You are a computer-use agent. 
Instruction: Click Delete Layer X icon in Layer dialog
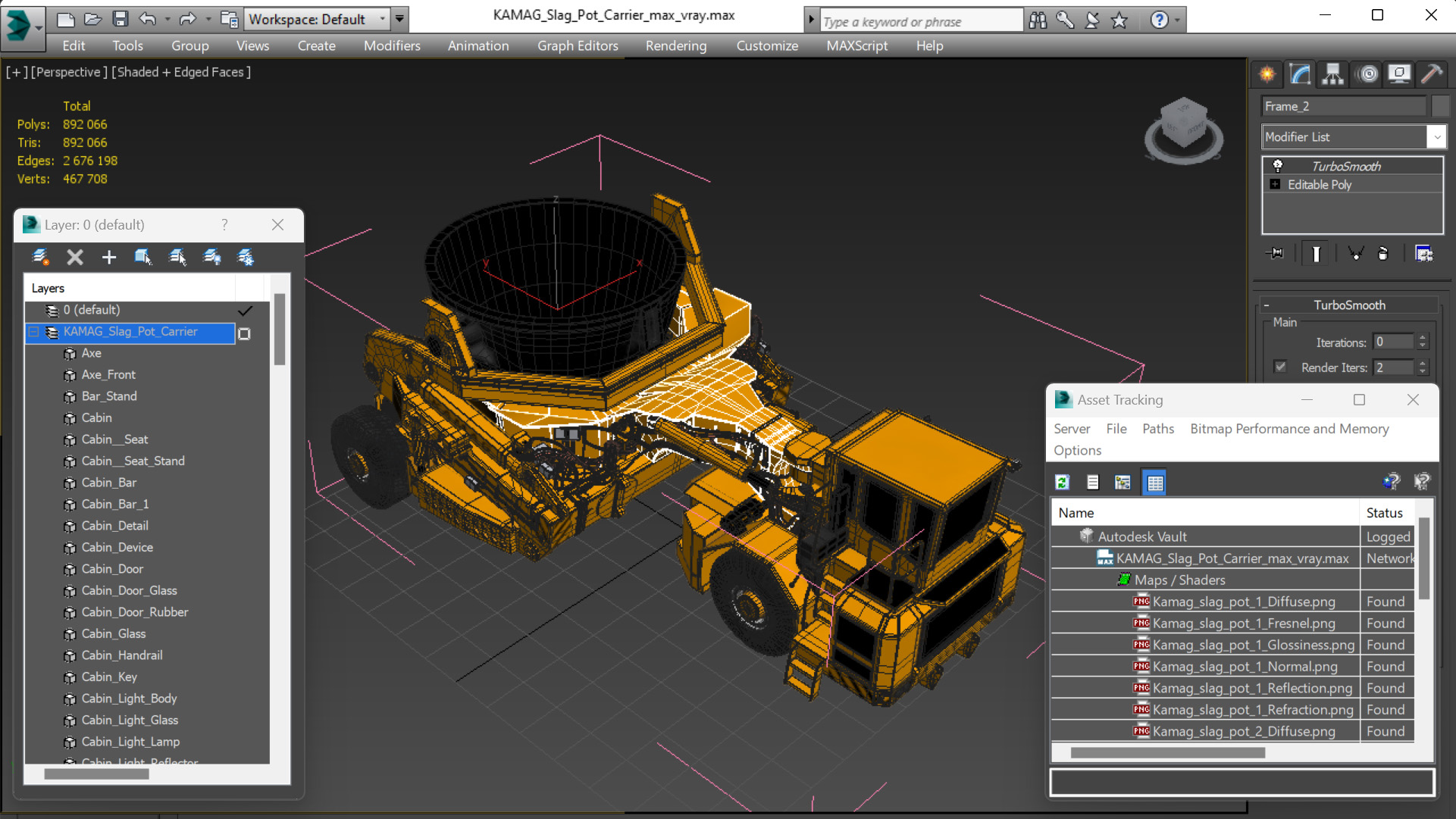click(x=75, y=258)
